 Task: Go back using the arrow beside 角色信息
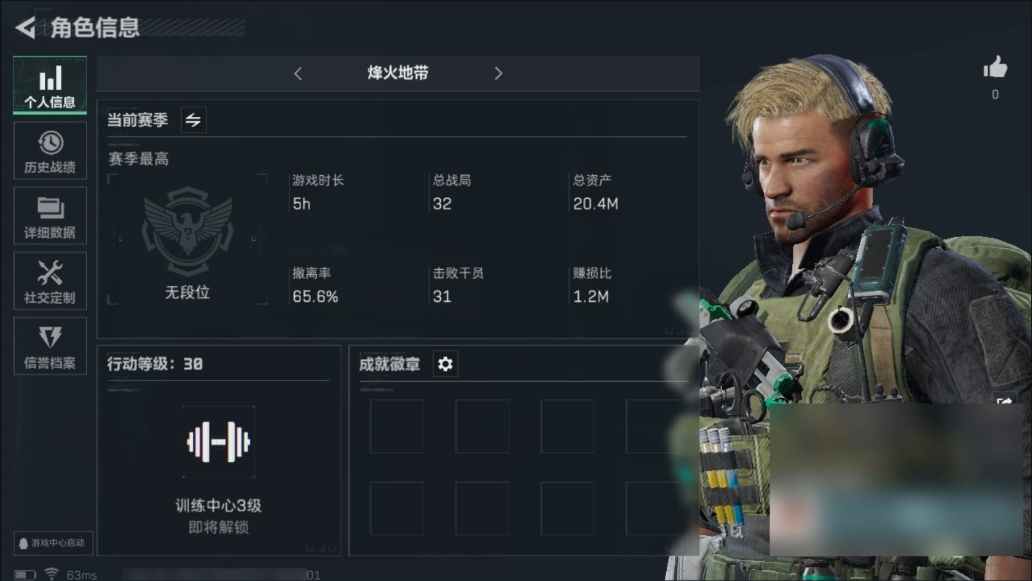tap(26, 27)
